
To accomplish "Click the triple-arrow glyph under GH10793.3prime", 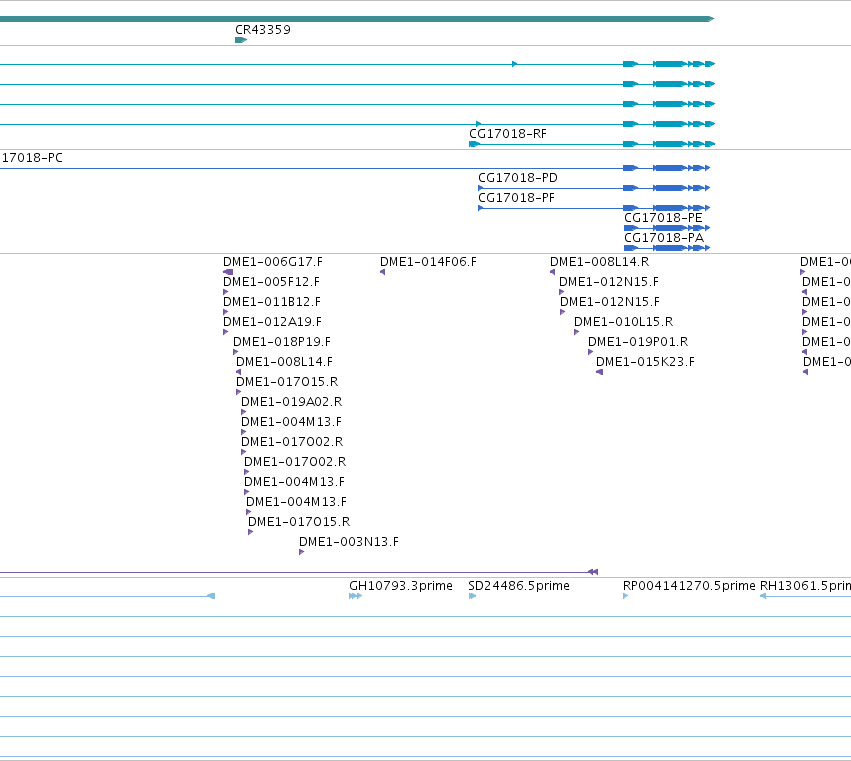I will click(355, 596).
